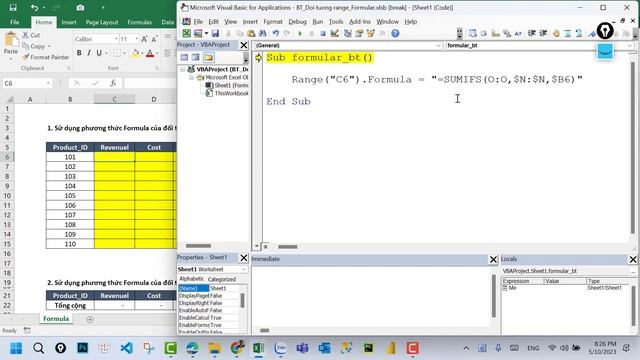Open the Add-Ins menu
Screen dimensions: 640x360
(x=360, y=22)
